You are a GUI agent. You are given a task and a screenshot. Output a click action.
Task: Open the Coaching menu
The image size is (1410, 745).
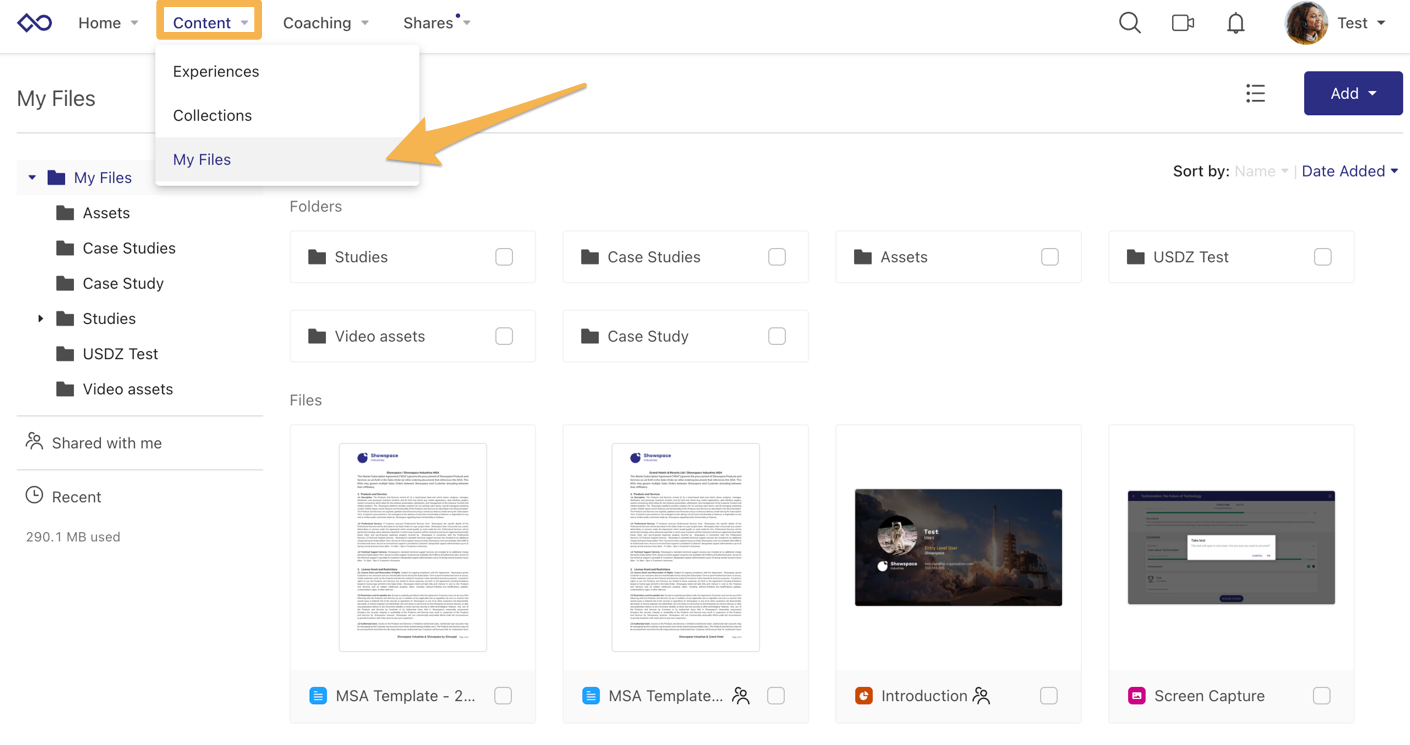point(318,22)
